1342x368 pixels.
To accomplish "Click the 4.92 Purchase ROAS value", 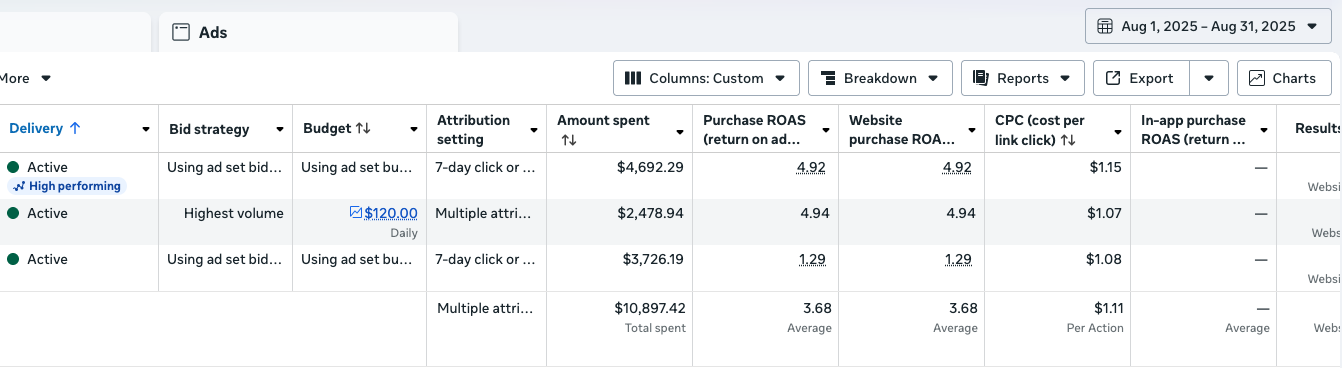I will [811, 167].
